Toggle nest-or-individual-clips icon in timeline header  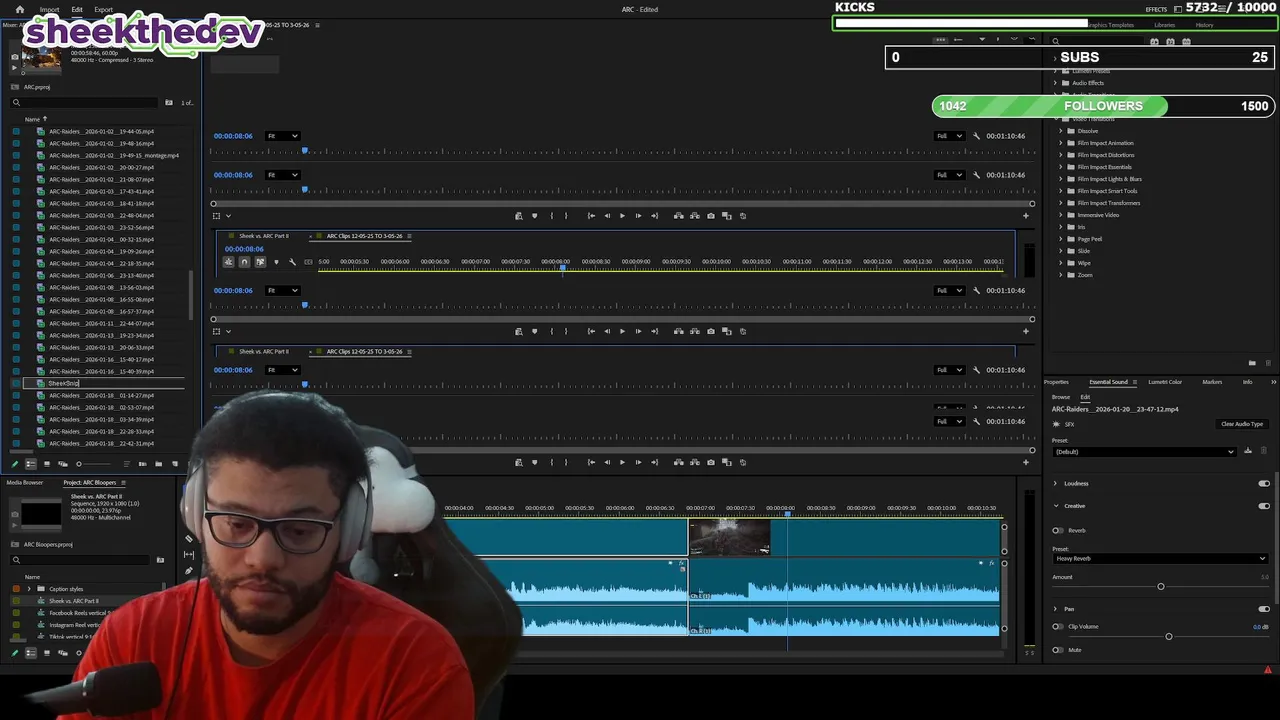click(228, 262)
